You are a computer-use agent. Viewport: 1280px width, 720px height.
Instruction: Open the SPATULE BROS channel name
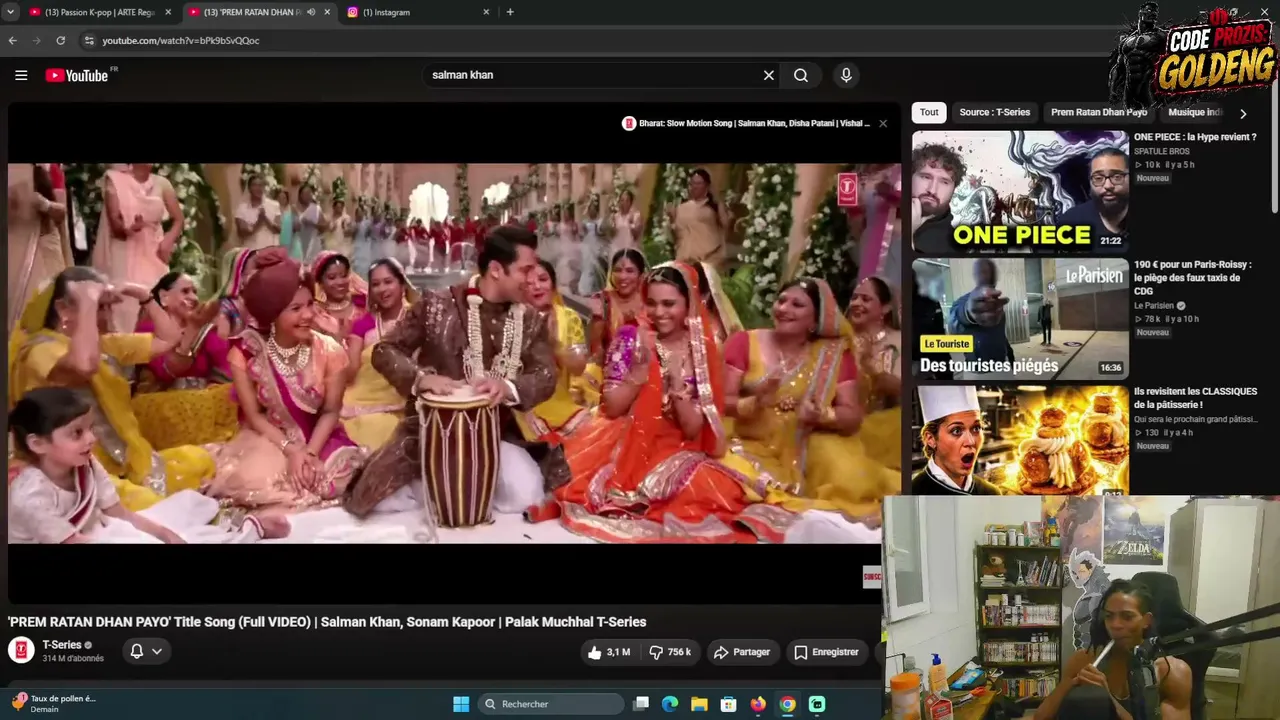pos(1162,151)
